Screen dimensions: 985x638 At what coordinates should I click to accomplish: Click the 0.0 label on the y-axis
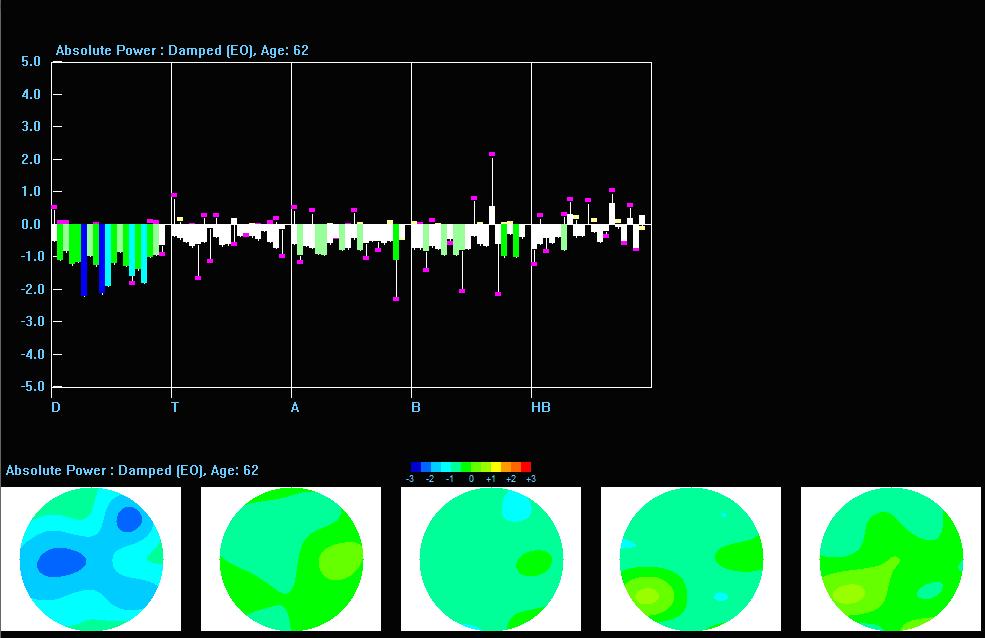point(30,224)
